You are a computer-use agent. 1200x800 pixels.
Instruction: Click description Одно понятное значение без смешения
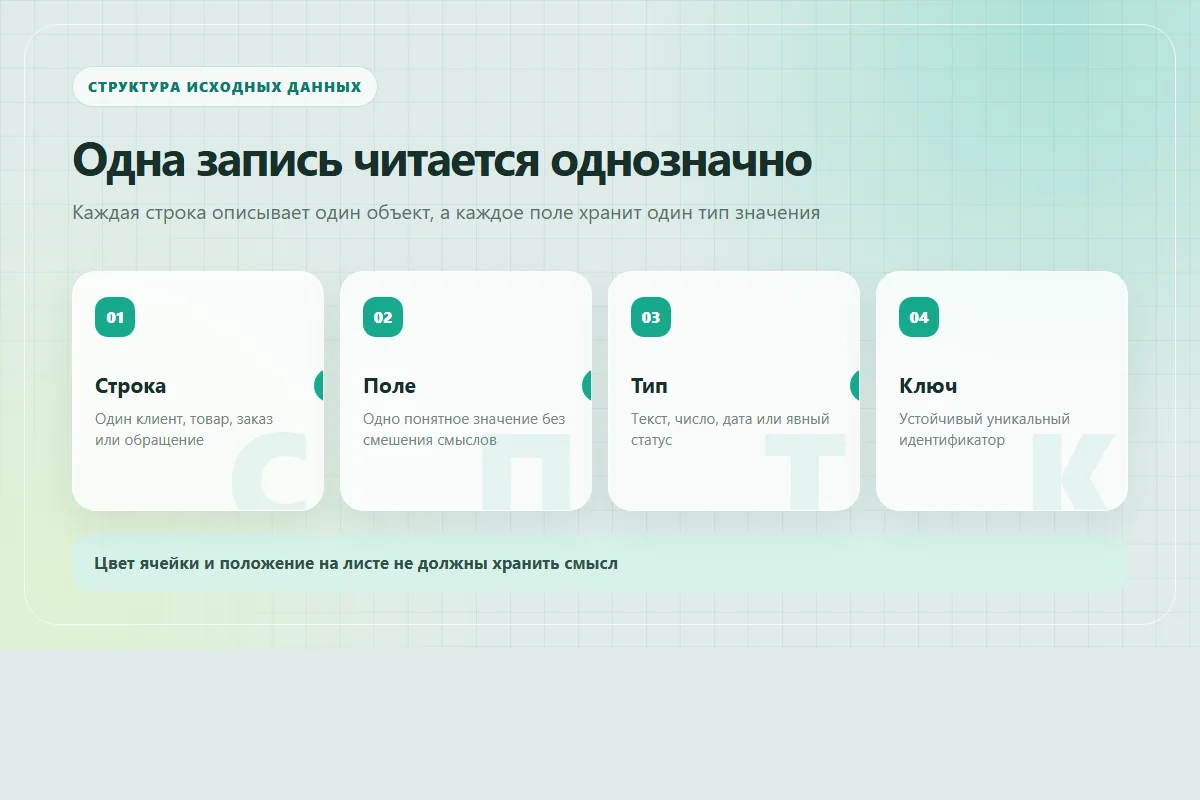click(x=464, y=429)
